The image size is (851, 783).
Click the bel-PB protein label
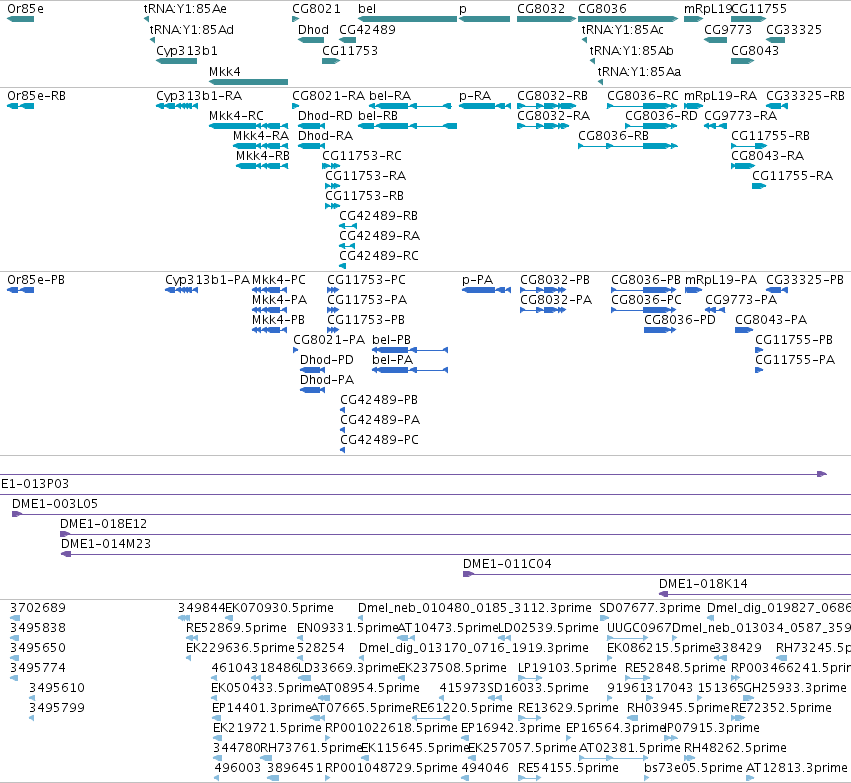[391, 340]
